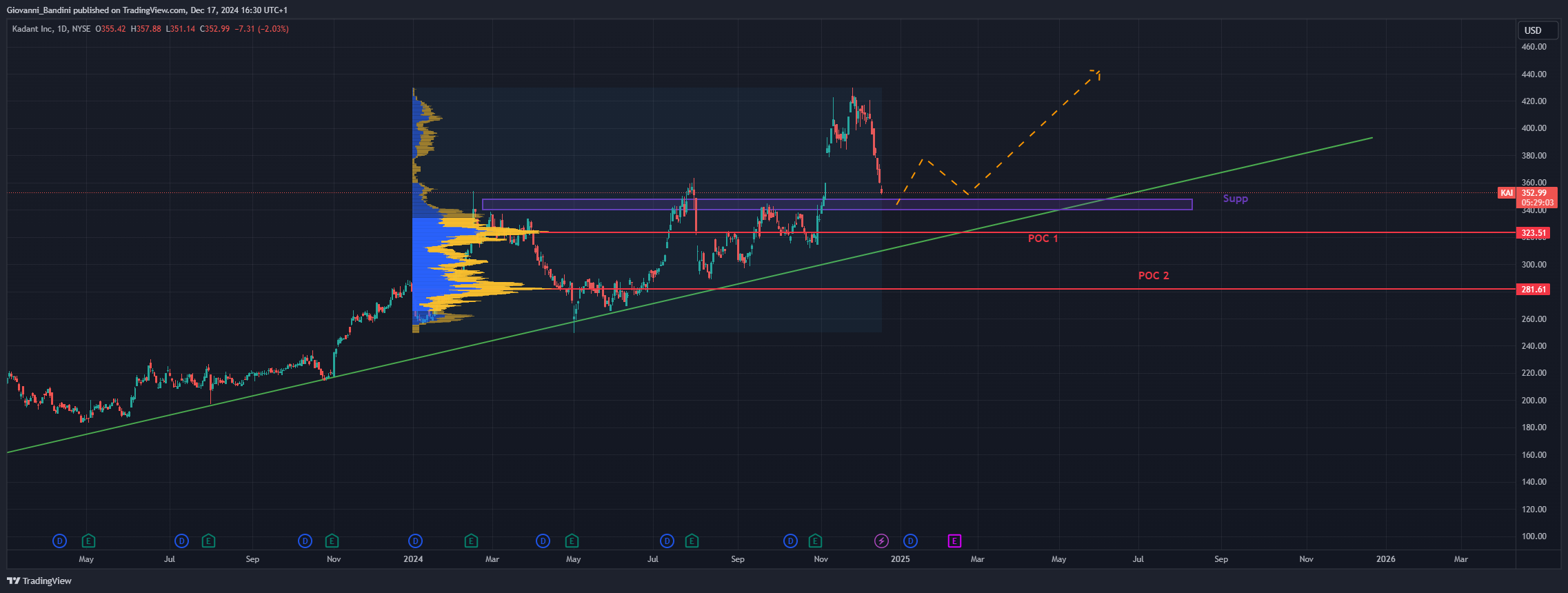Click the 2026 label on the time axis
The width and height of the screenshot is (1568, 593).
pos(1386,559)
